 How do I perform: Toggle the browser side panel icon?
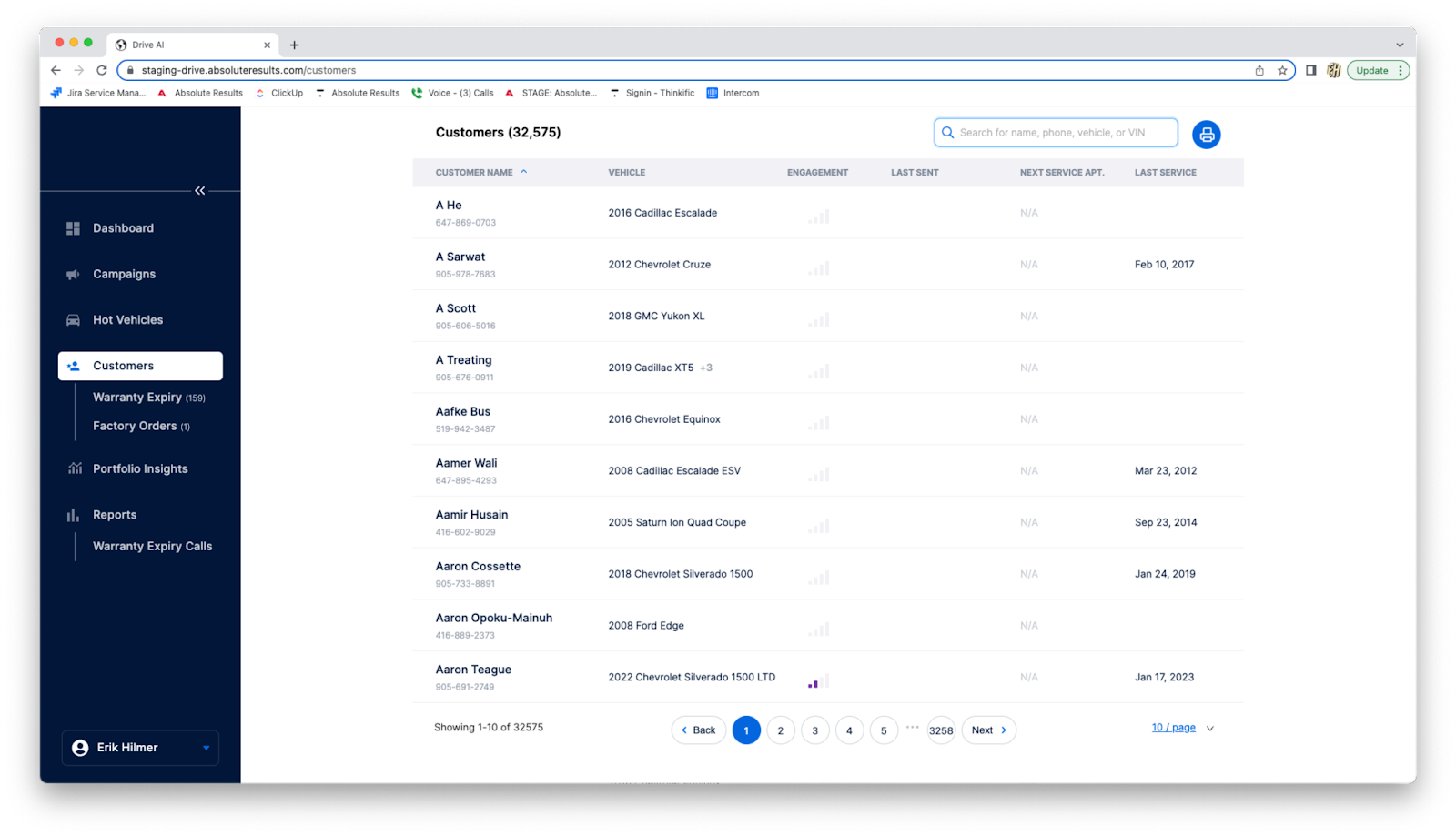click(x=1310, y=70)
